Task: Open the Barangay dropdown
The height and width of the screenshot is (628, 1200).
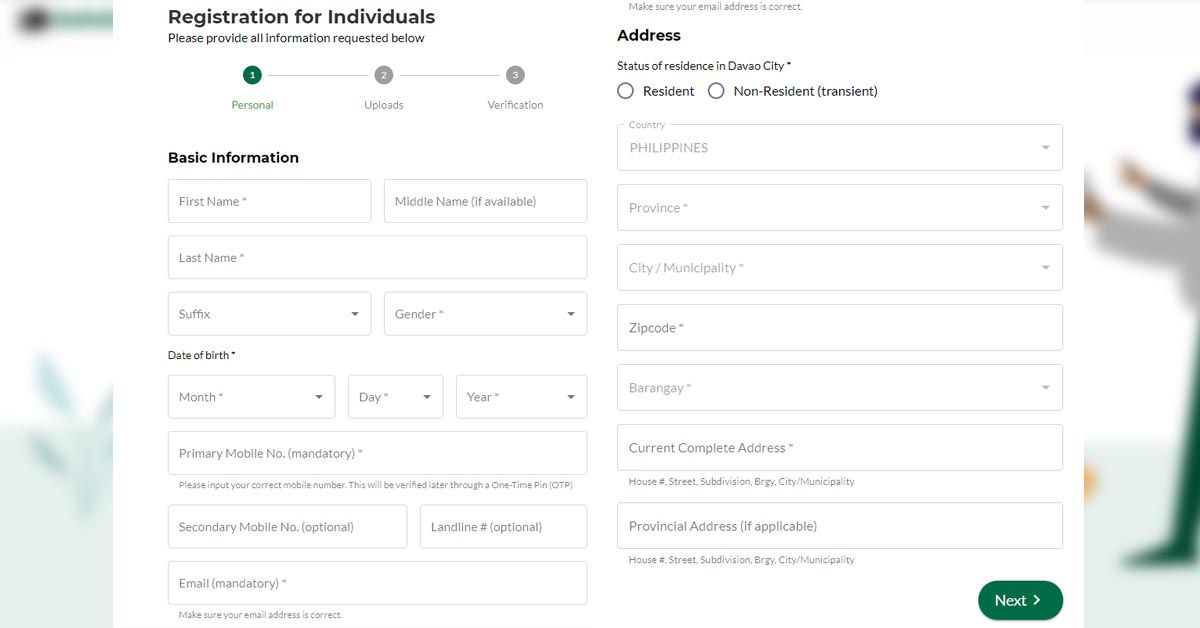Action: coord(839,388)
